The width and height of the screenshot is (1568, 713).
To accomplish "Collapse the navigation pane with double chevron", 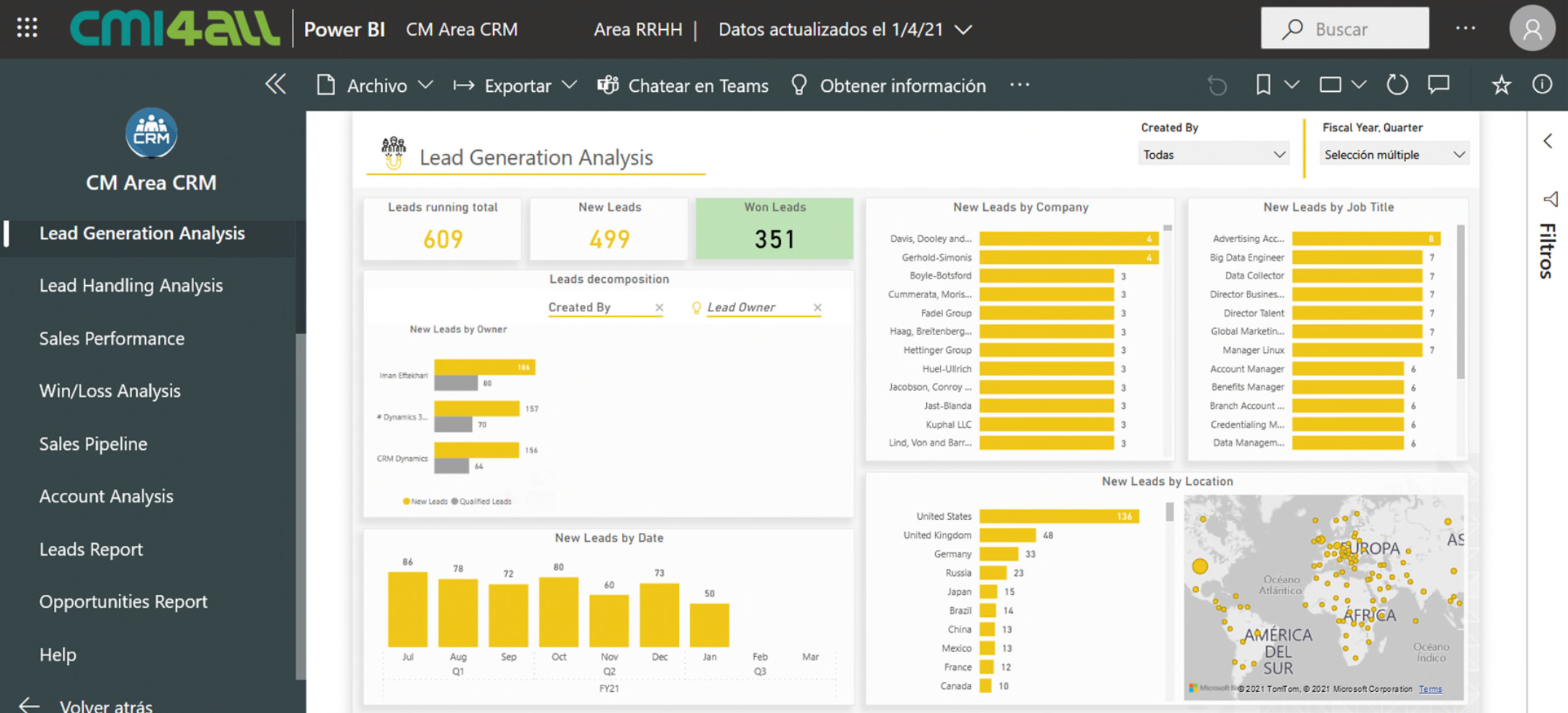I will click(x=276, y=85).
